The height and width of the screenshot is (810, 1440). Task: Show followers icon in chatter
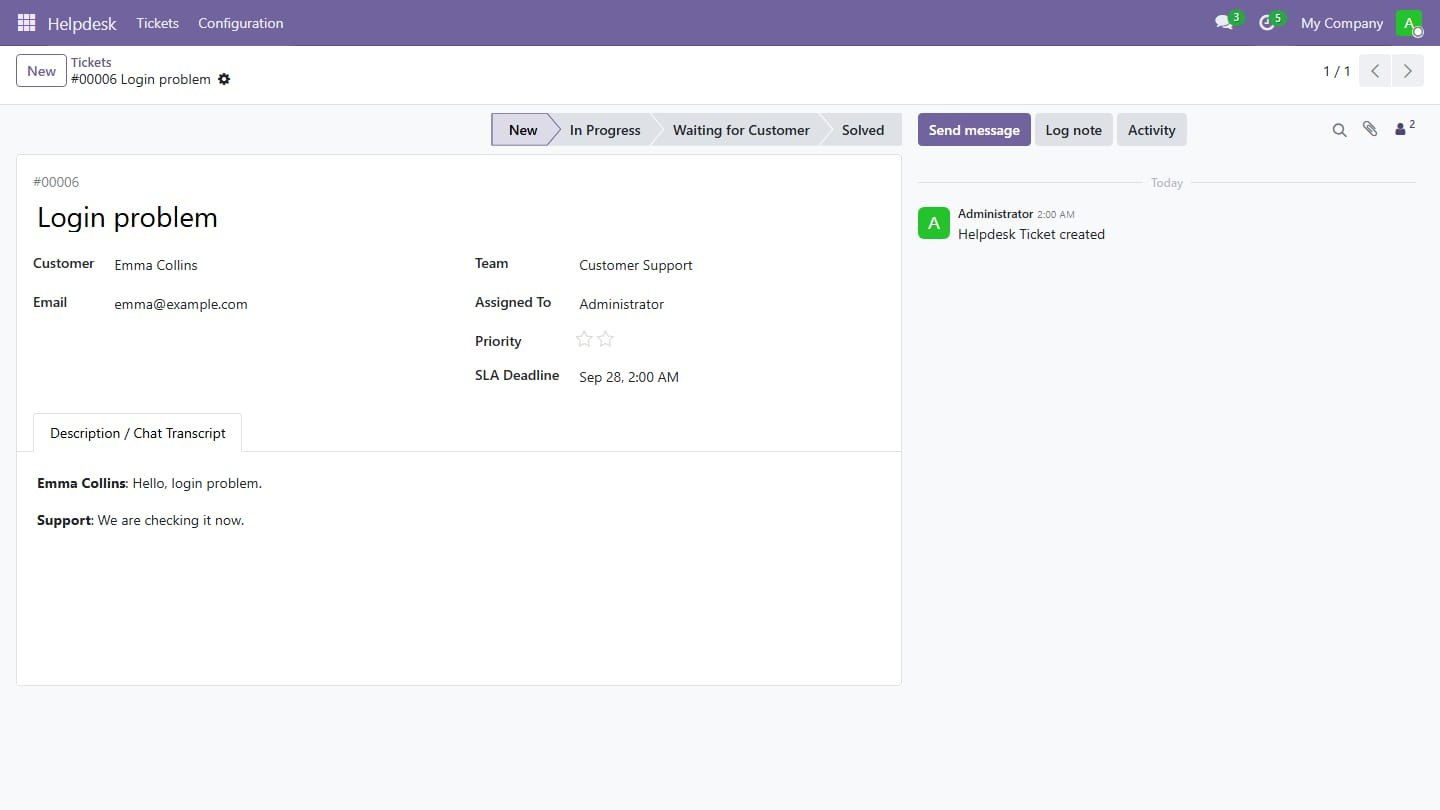tap(1404, 128)
